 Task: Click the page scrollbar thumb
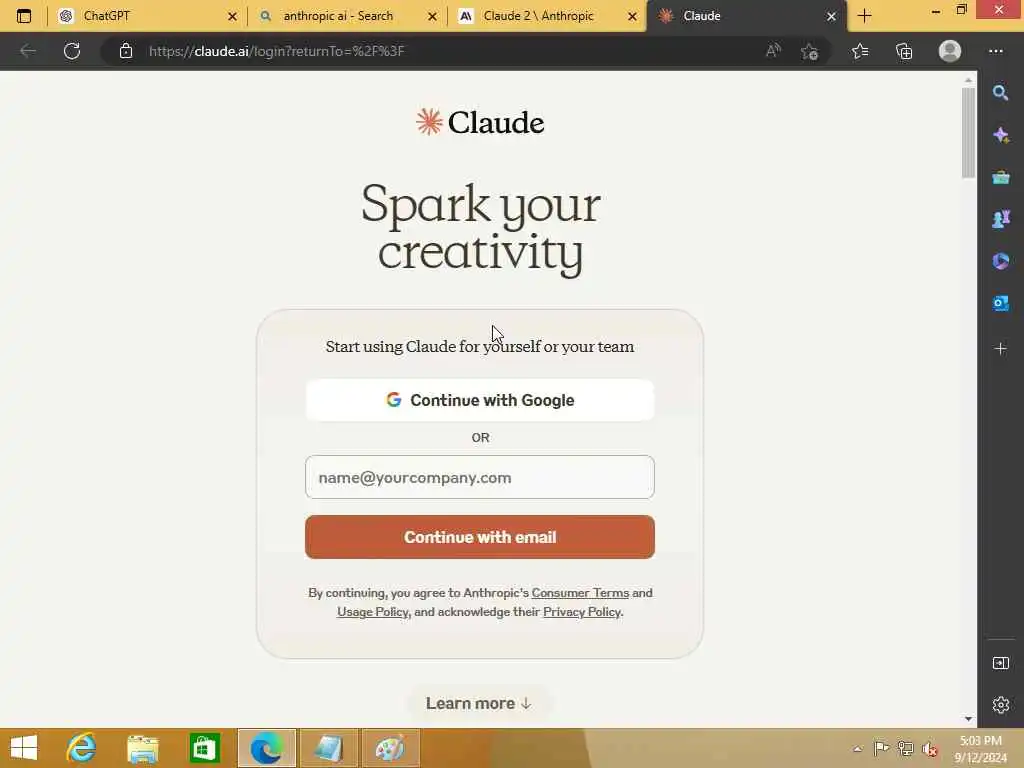click(x=968, y=132)
